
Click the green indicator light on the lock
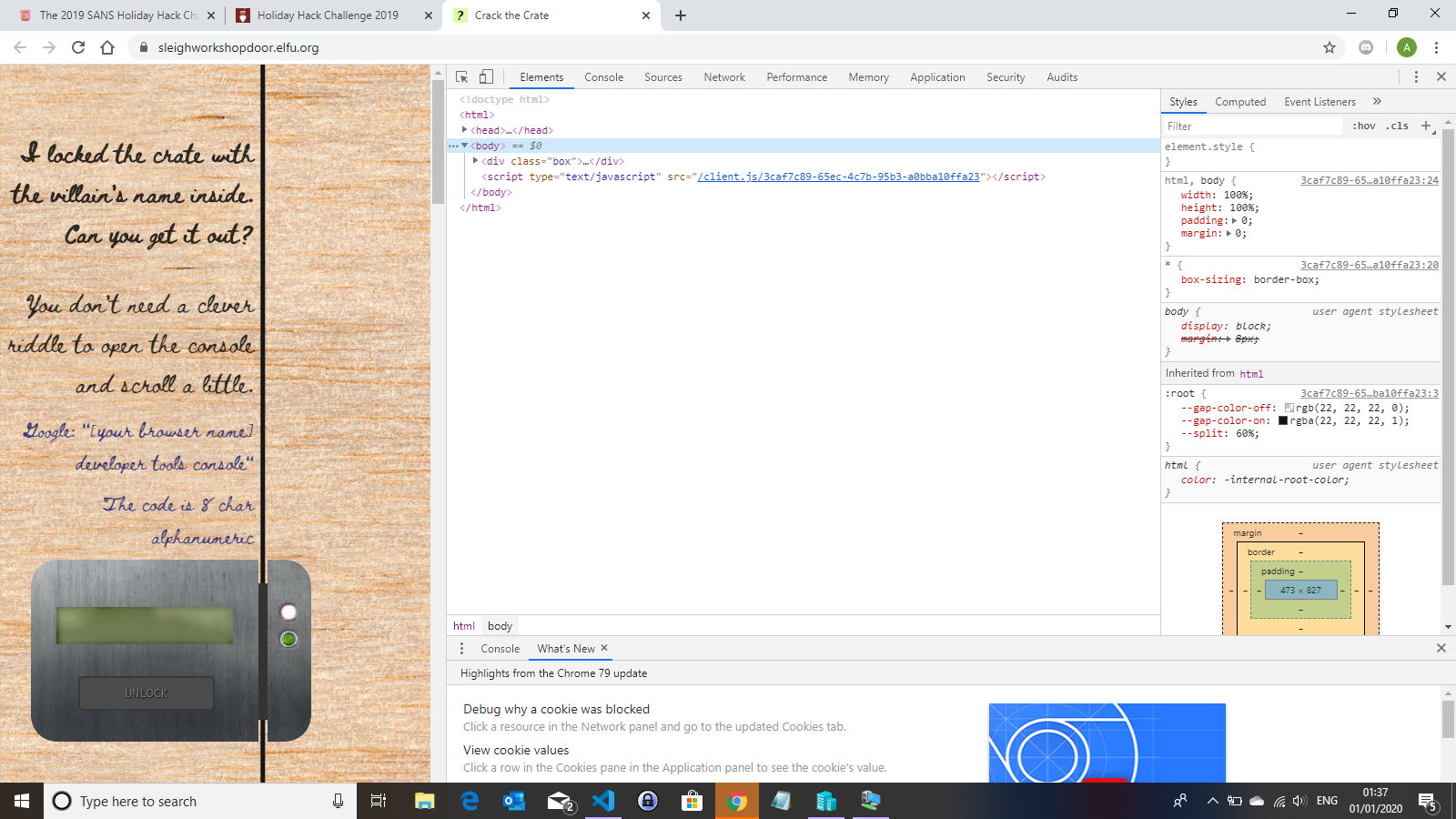tap(288, 639)
